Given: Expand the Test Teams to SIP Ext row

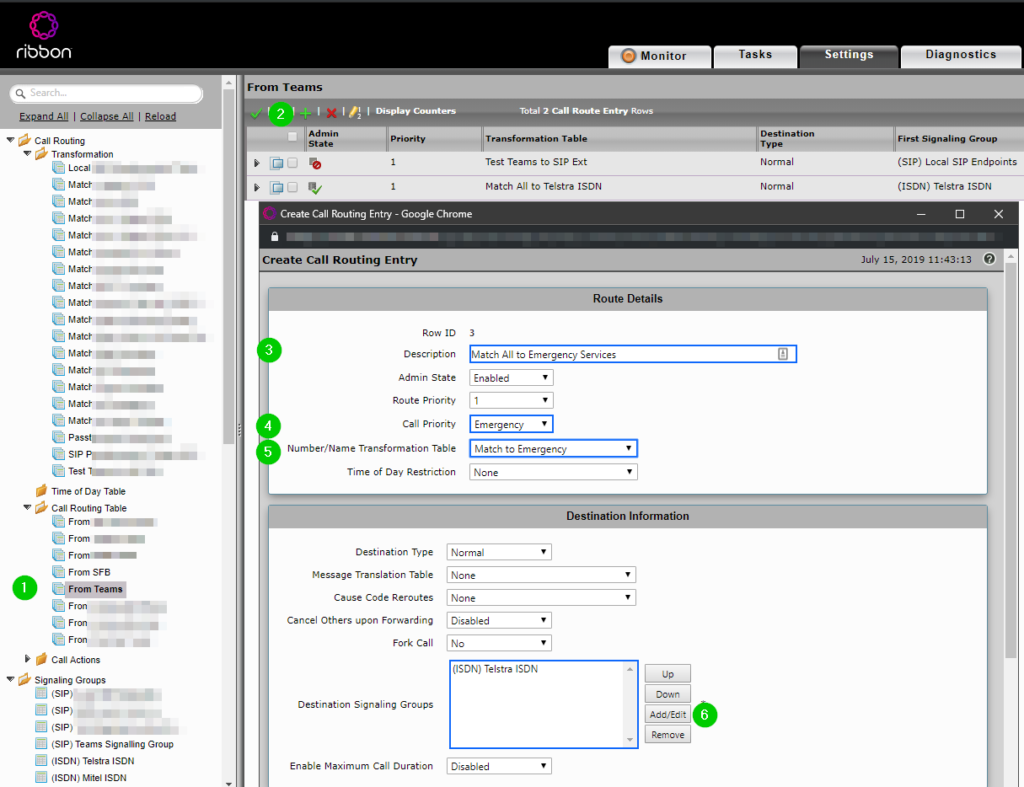Looking at the screenshot, I should (x=257, y=163).
